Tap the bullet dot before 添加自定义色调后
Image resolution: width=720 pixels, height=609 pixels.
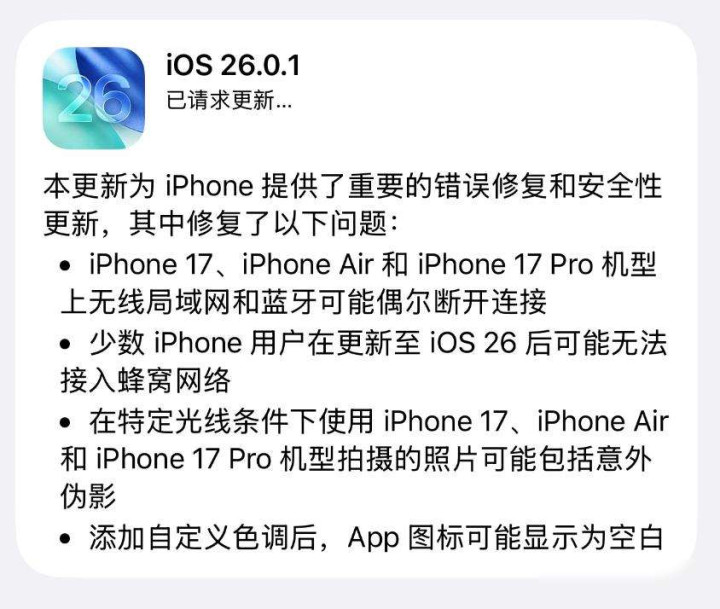point(65,538)
